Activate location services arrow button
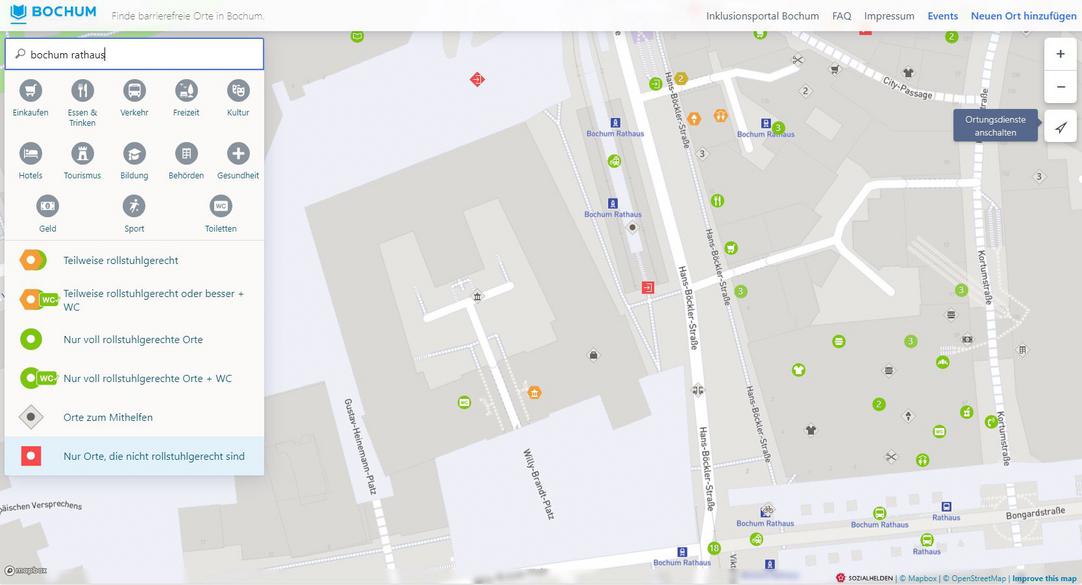The width and height of the screenshot is (1082, 585). (1060, 127)
